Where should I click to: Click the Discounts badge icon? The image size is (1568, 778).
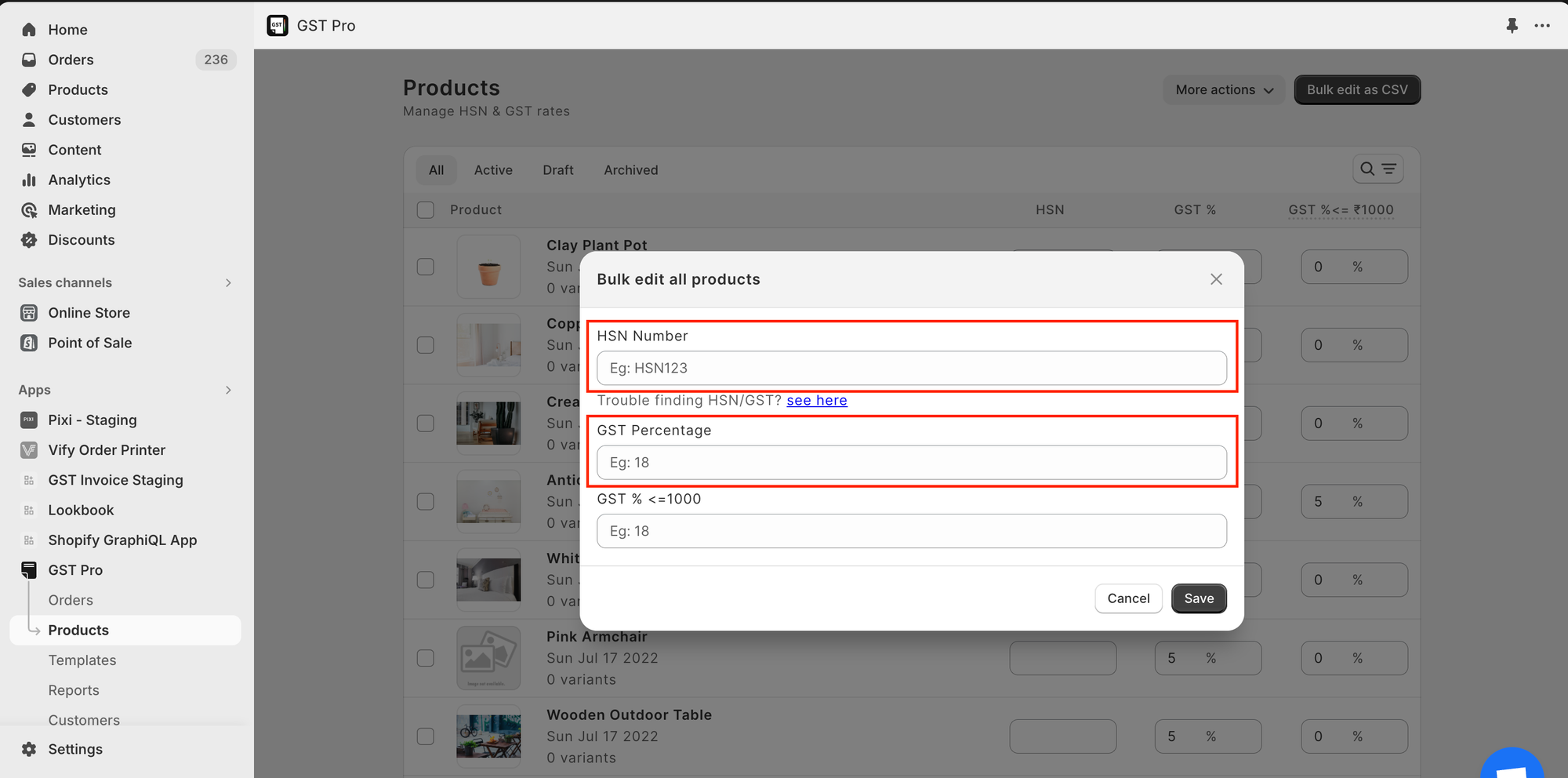click(x=29, y=240)
